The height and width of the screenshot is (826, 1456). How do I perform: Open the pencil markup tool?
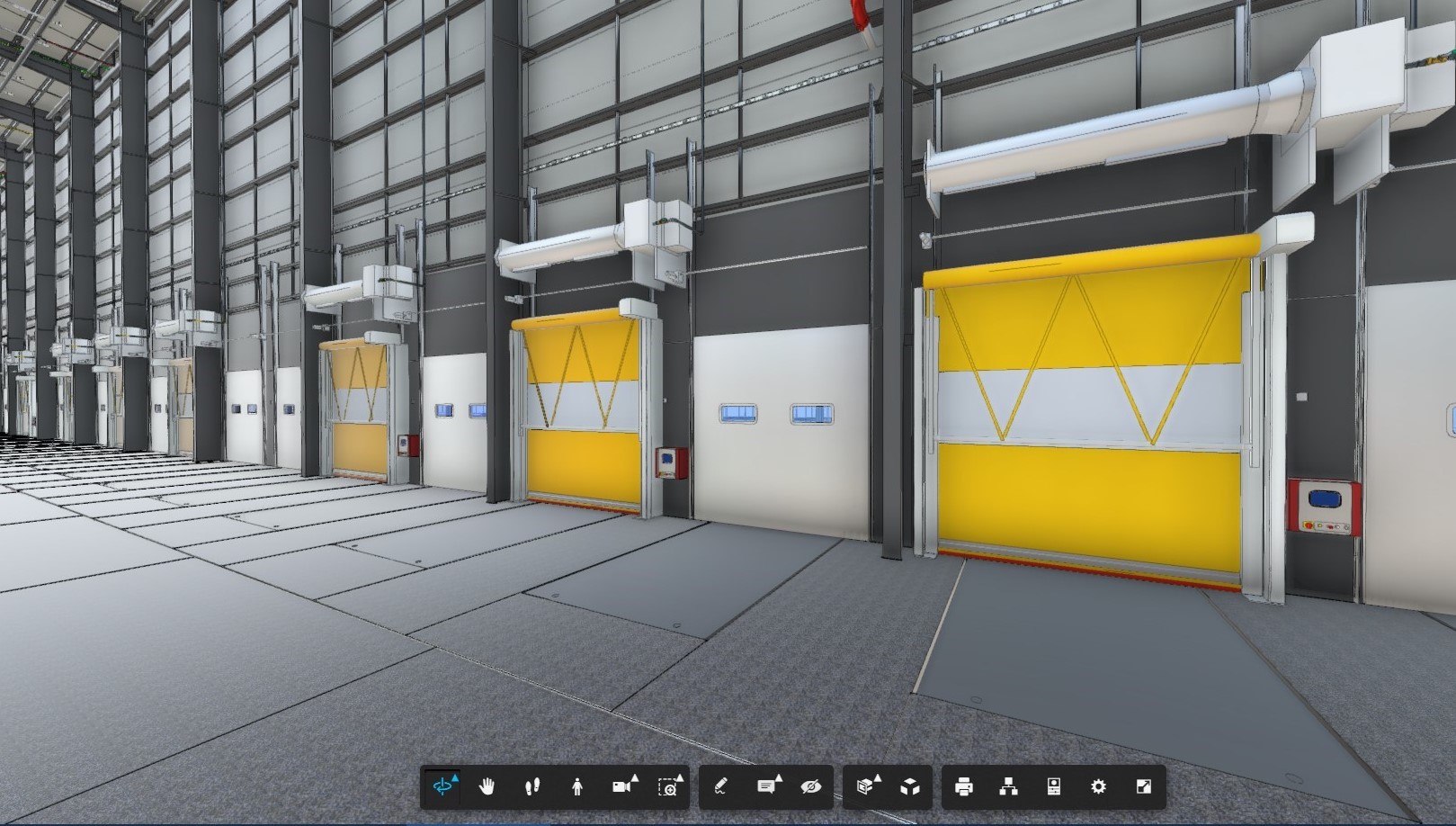click(x=720, y=786)
